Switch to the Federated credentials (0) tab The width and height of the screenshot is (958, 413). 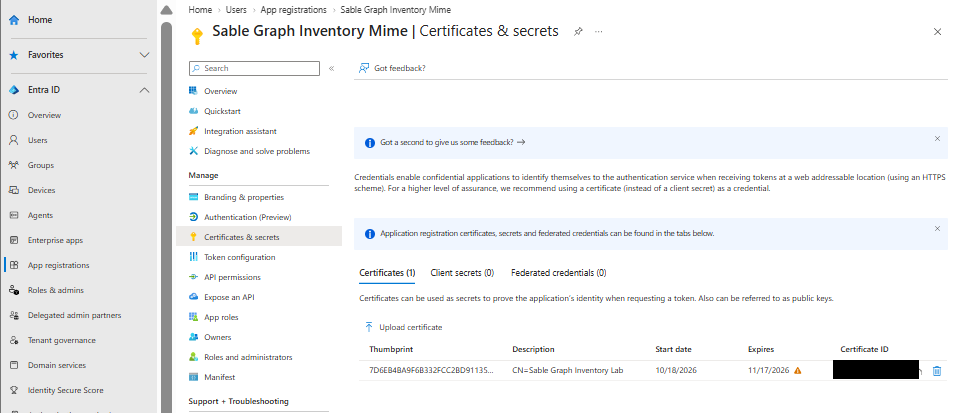coord(558,273)
